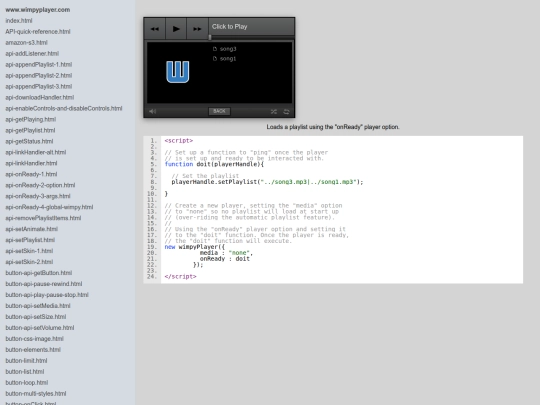540x405 pixels.
Task: Click the blue W Wimpy logo
Action: click(178, 72)
